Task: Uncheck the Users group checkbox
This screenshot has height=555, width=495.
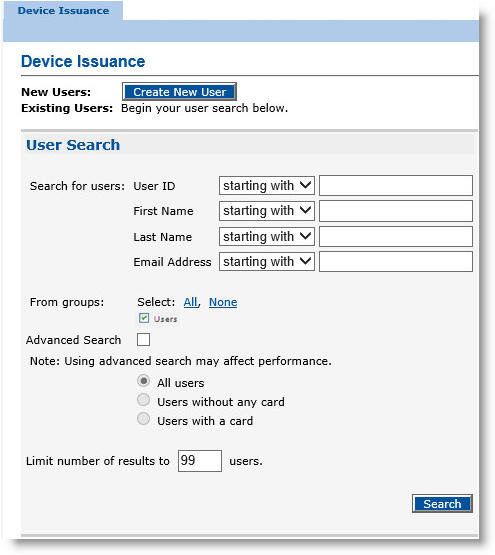Action: (x=144, y=318)
